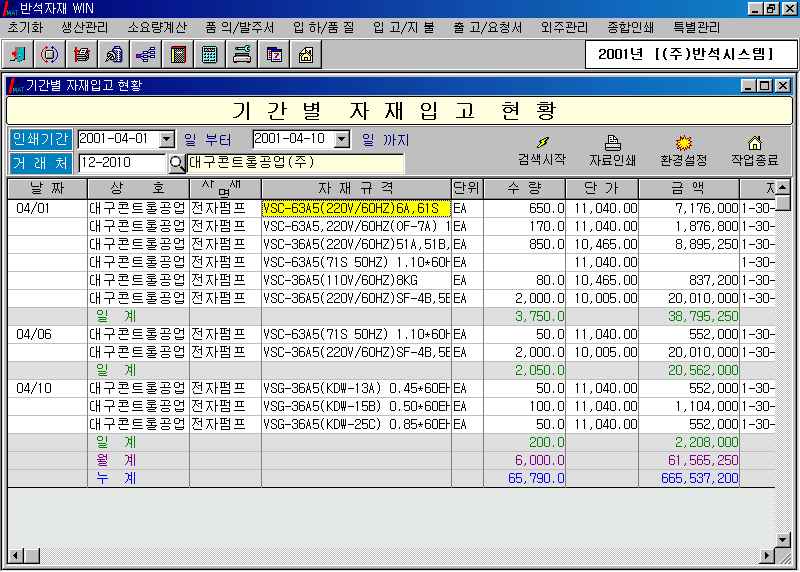Click the 환경설정 settings button
The image size is (800, 572).
point(684,151)
